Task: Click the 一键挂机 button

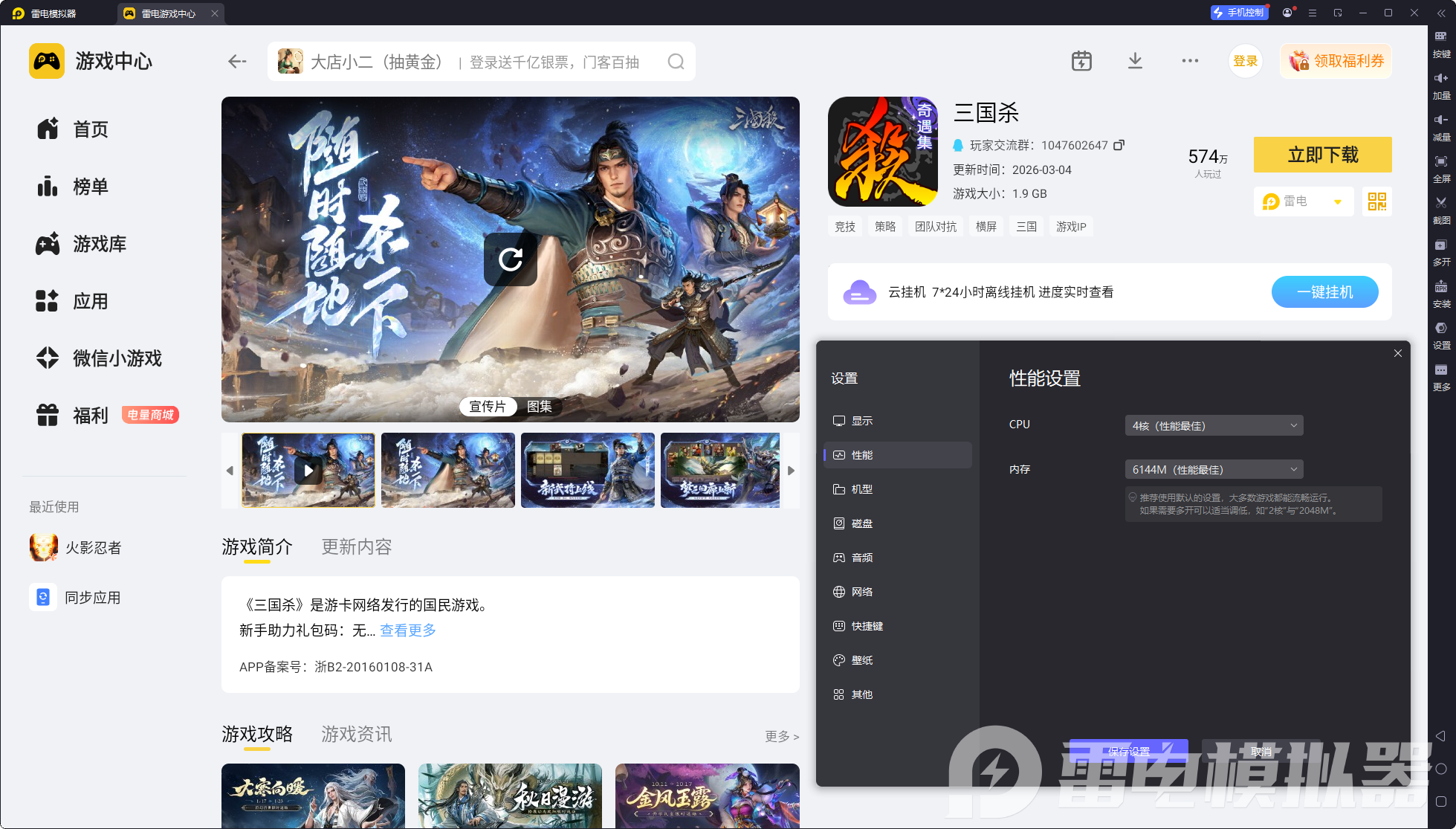Action: coord(1324,292)
